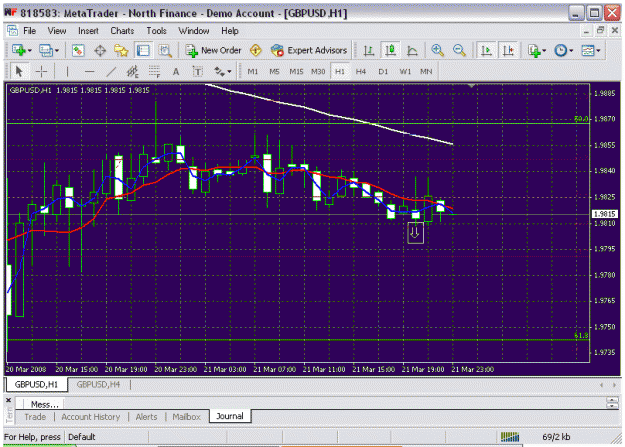Screen dimensions: 625x447
Task: Open the Periods clock dropdown
Action: pos(564,51)
